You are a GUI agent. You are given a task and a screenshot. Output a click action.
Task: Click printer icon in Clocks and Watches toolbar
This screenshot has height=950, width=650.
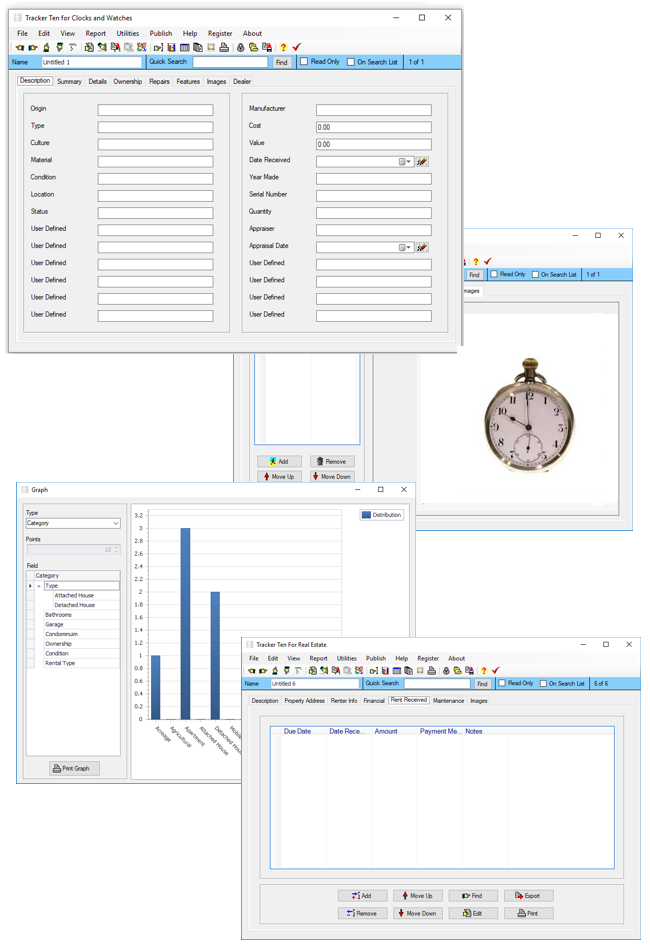coord(224,47)
